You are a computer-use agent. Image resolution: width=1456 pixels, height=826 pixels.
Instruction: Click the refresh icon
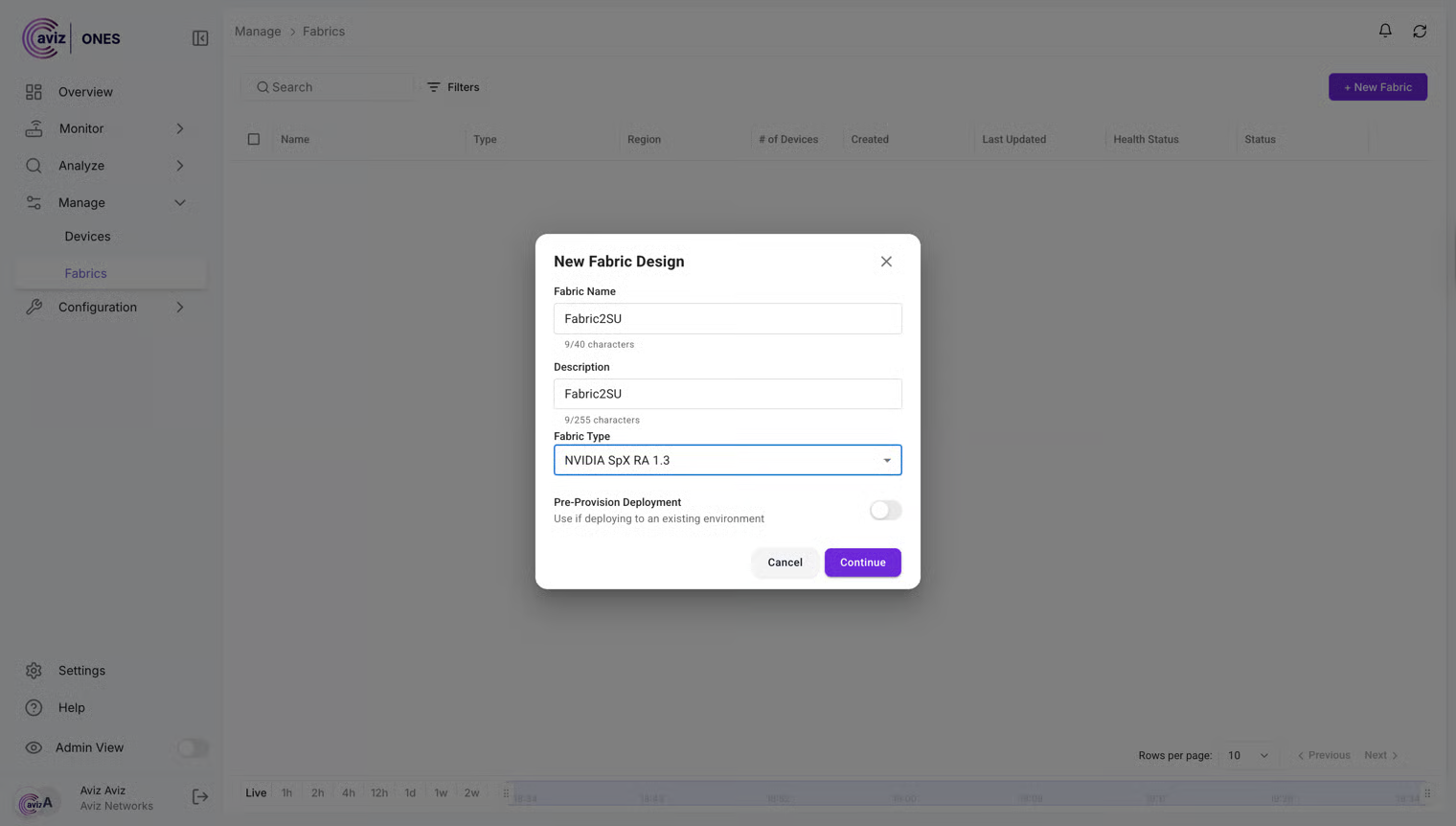pos(1420,31)
